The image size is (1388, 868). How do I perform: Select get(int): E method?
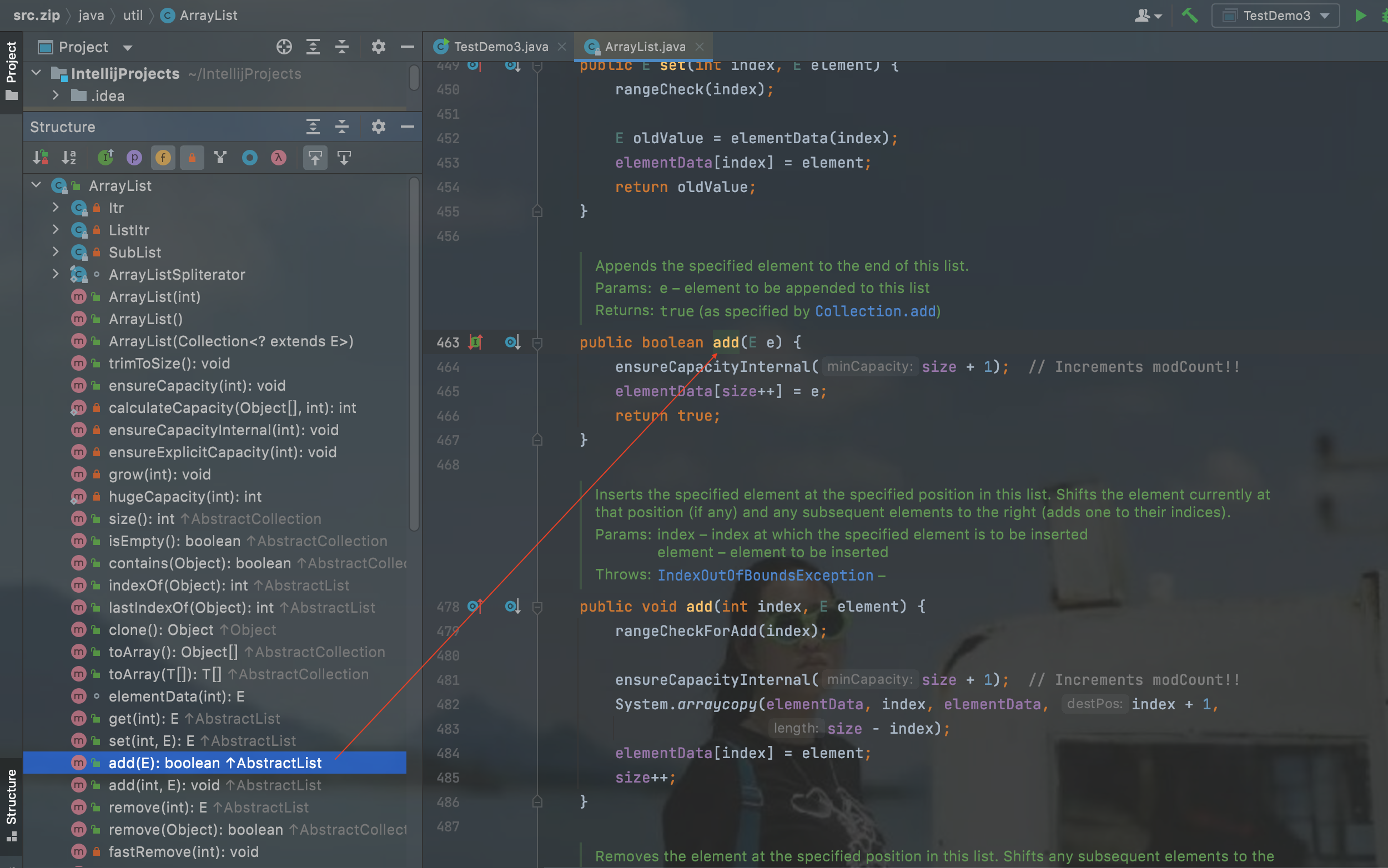(x=215, y=718)
